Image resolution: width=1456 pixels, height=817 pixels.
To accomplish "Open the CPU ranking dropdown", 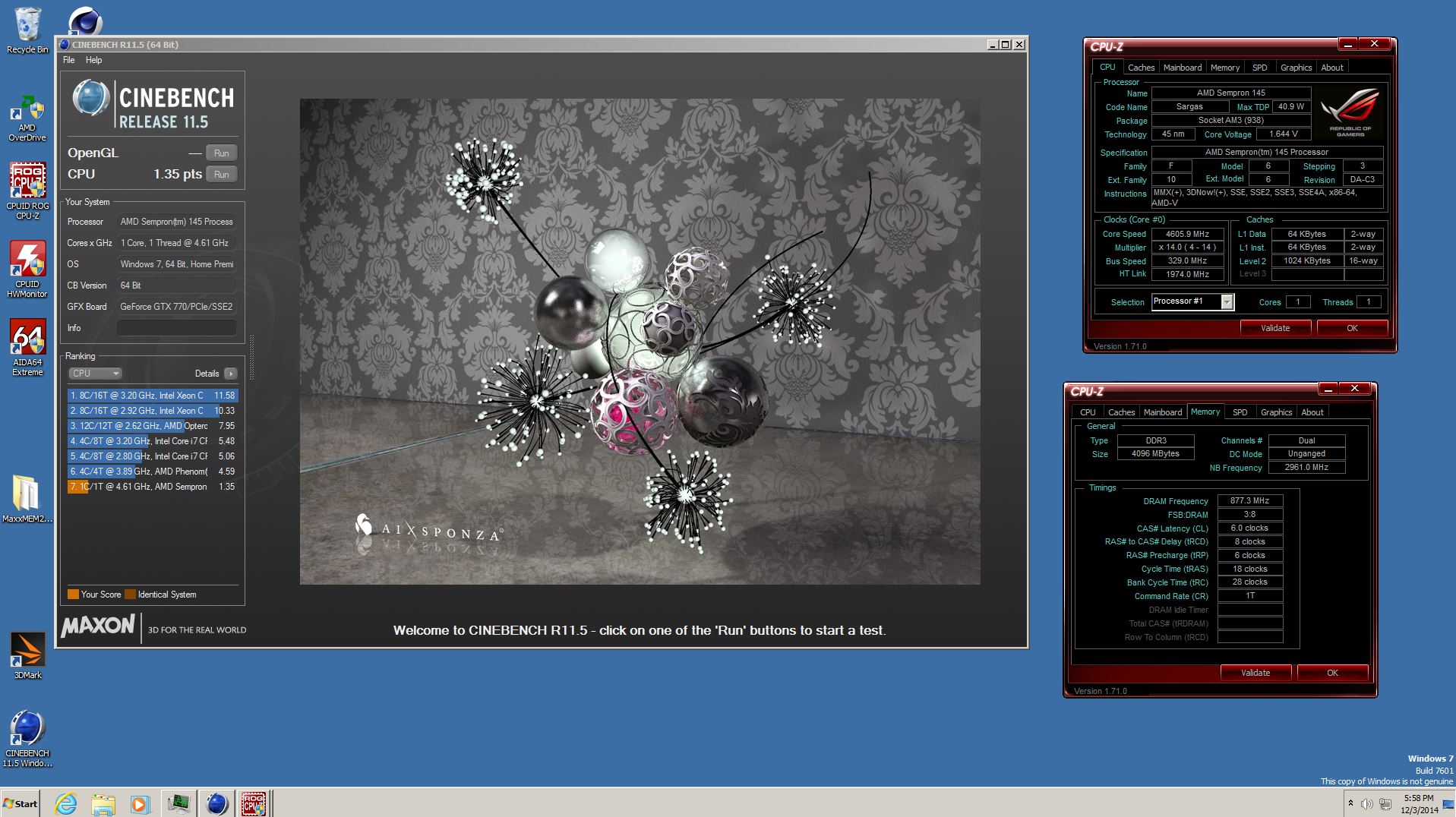I will point(95,374).
